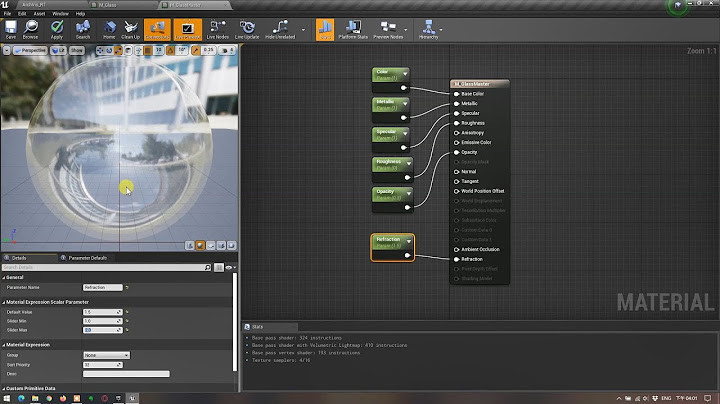Open the Hierarchy dropdown arrow

click(441, 30)
